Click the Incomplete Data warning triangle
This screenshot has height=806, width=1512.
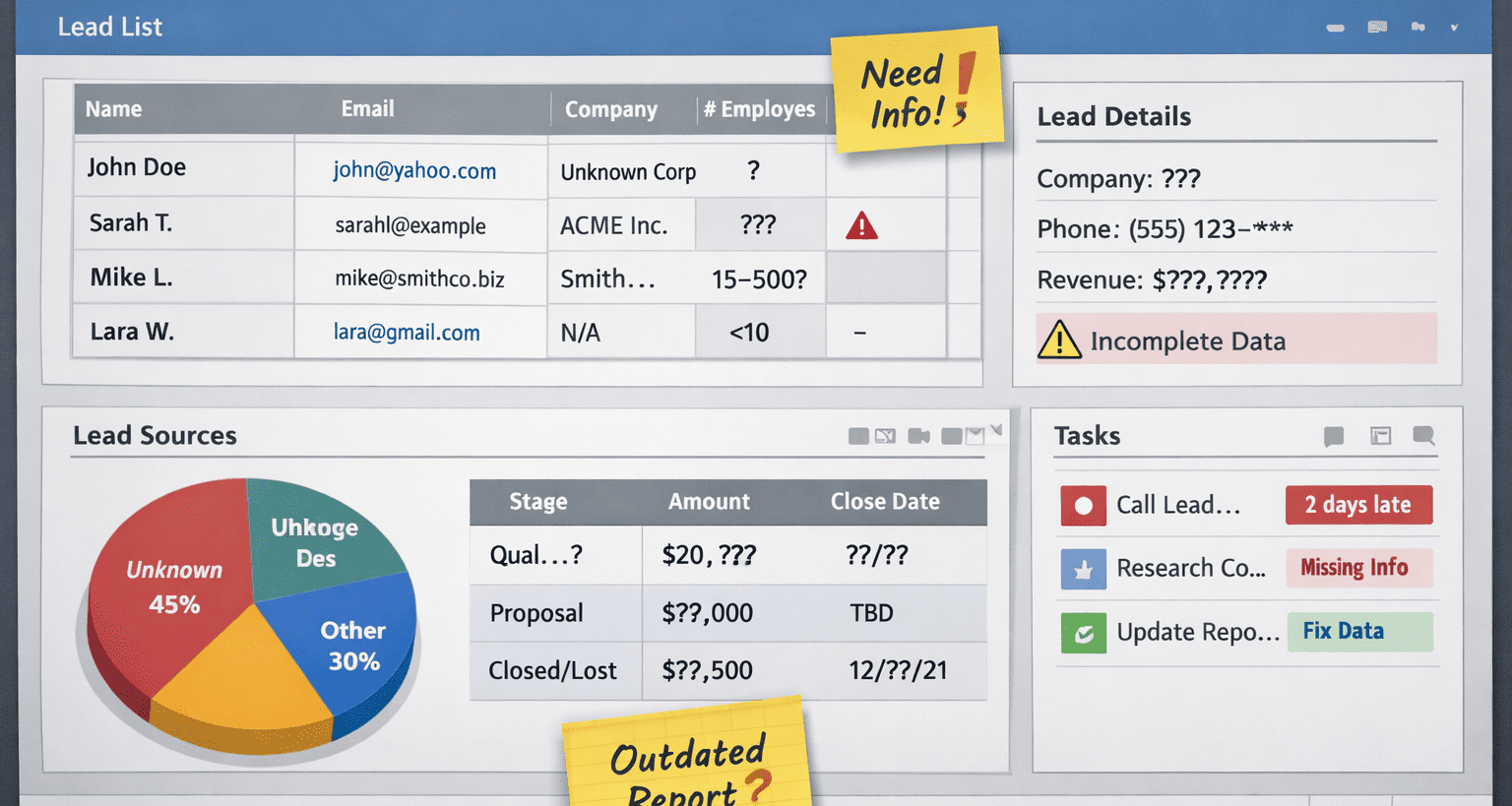(1060, 339)
